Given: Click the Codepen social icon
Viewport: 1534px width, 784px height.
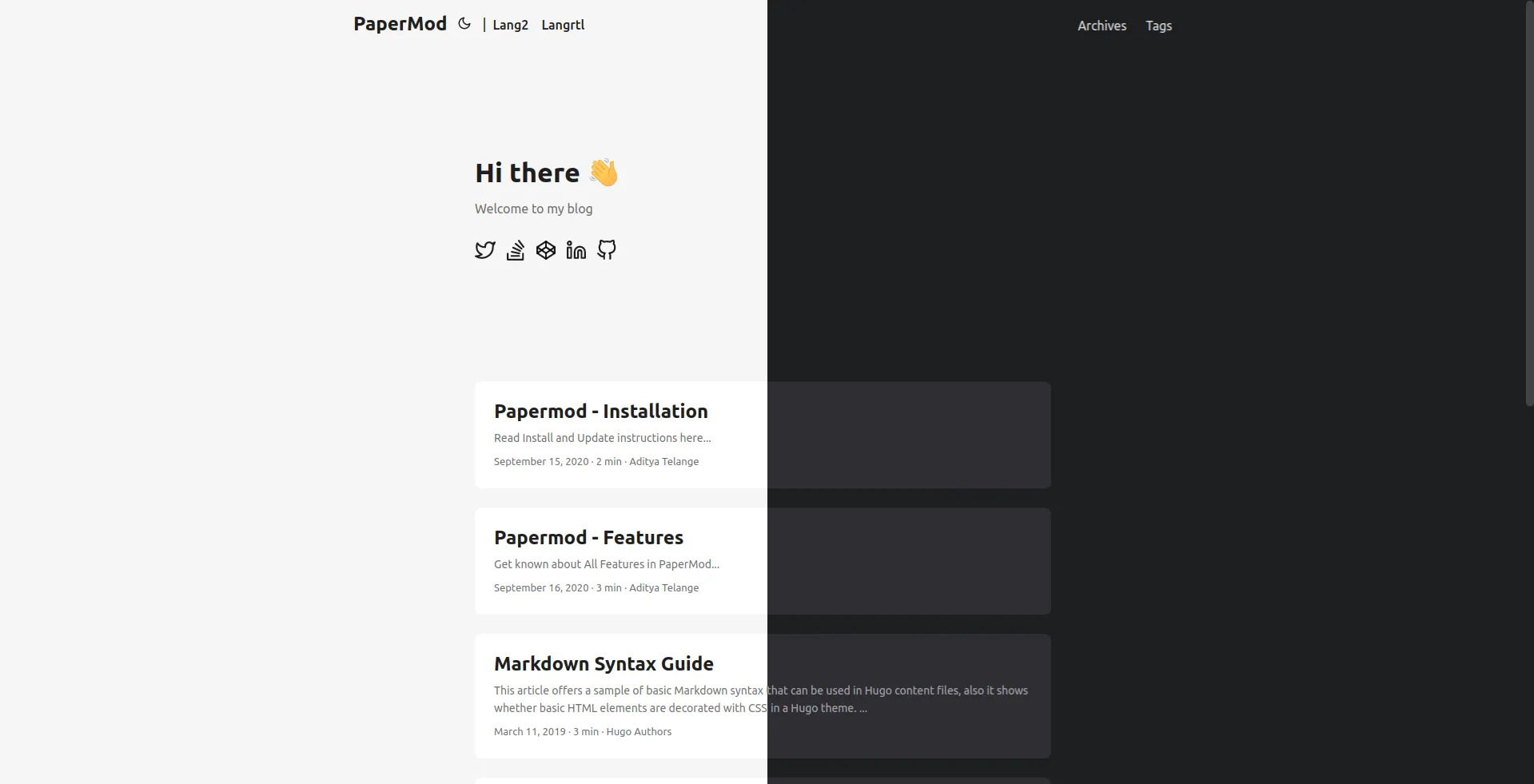Looking at the screenshot, I should click(x=545, y=250).
